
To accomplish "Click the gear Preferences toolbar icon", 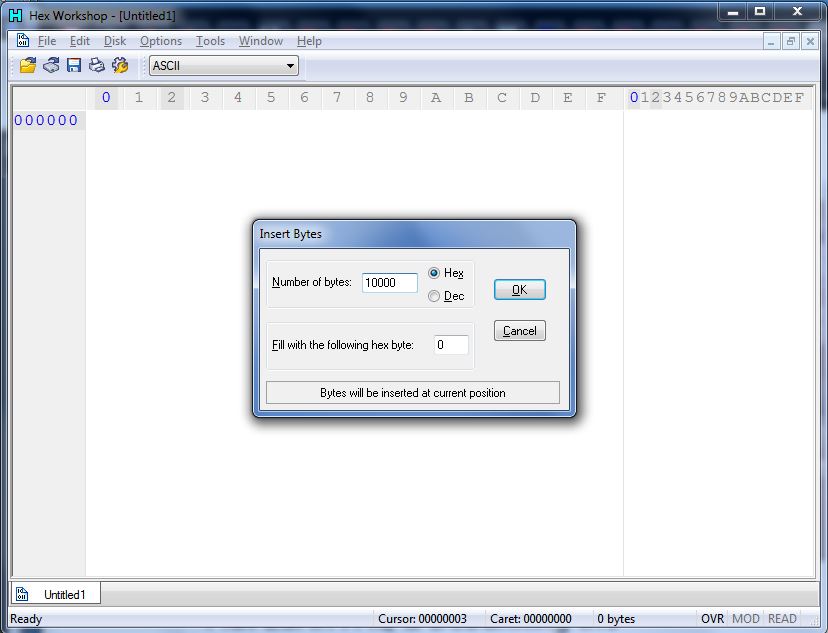I will [x=120, y=66].
